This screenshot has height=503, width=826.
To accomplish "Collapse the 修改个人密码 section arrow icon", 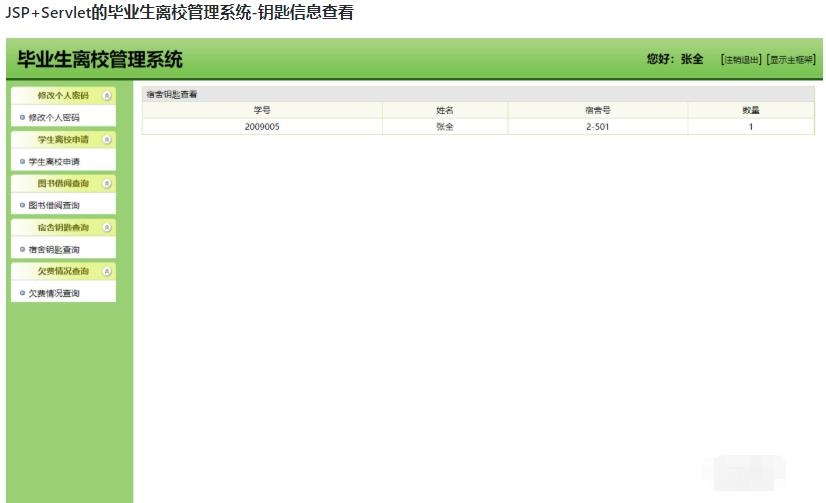I will point(107,96).
